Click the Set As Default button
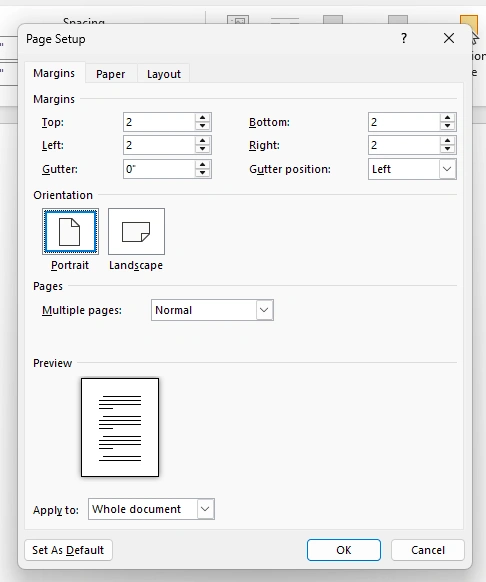This screenshot has width=486, height=582. (x=68, y=550)
